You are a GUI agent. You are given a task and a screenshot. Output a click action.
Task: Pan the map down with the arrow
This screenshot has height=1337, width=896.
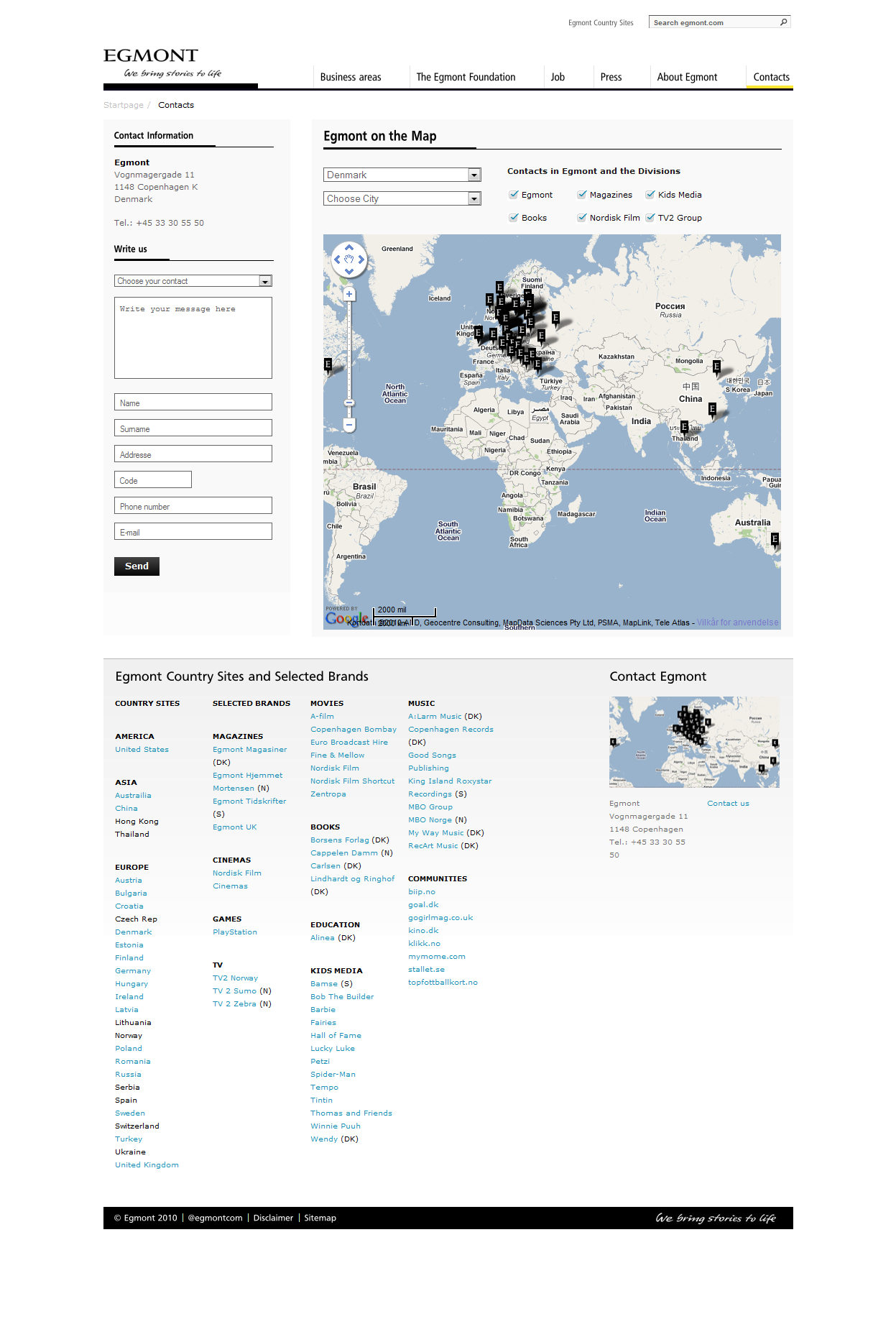[349, 271]
